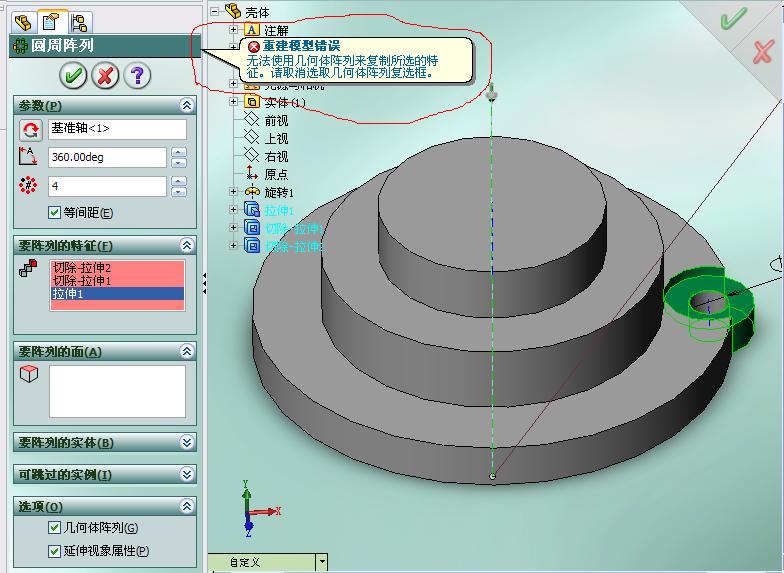Select the 基准轴<1> pattern axis field

click(118, 129)
